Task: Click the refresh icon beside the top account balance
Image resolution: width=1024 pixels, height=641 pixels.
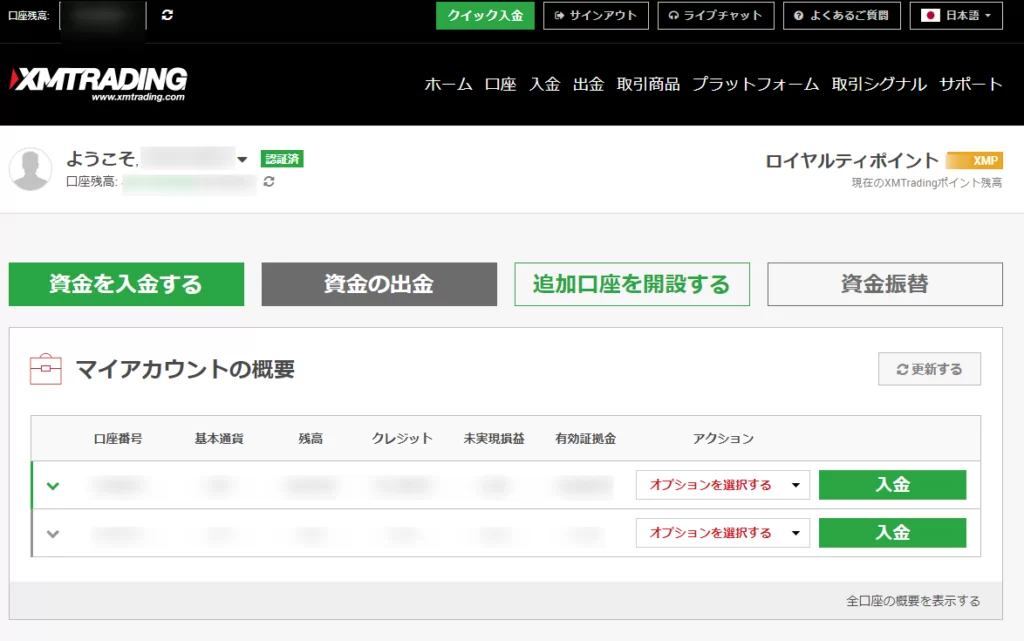Action: coord(167,15)
